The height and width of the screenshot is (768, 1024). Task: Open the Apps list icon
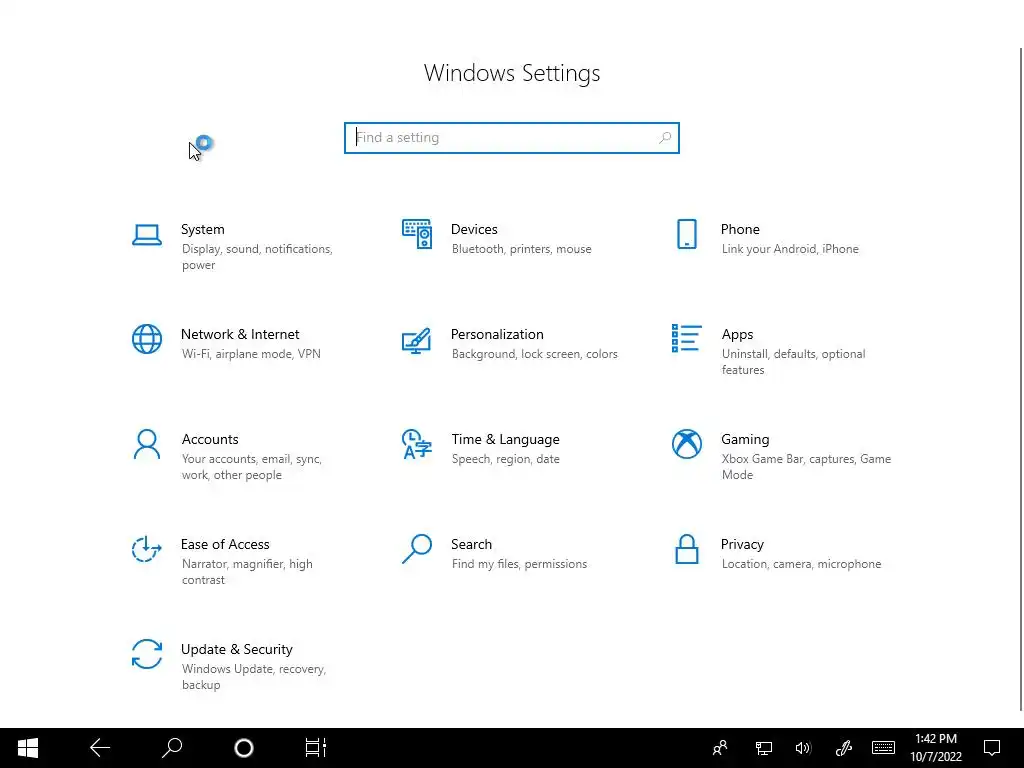pyautogui.click(x=686, y=338)
